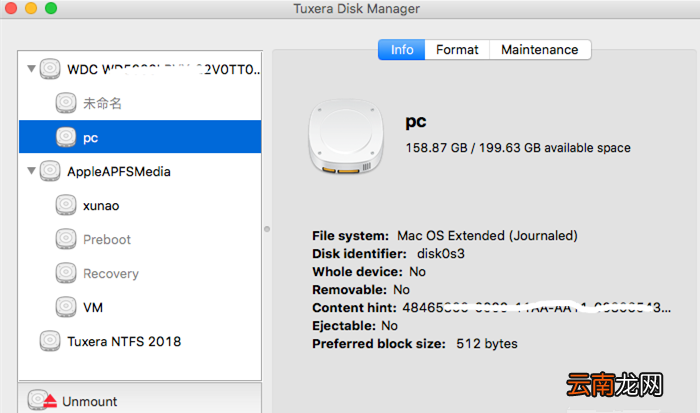
Task: Close the Tuxera Disk Manager window
Action: click(x=11, y=8)
